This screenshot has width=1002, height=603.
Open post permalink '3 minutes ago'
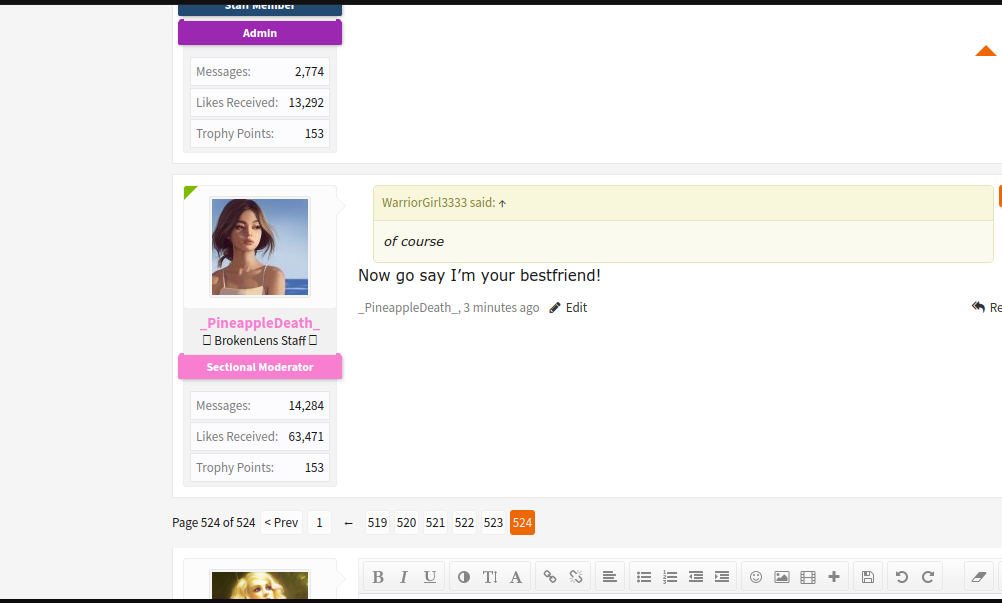click(501, 307)
